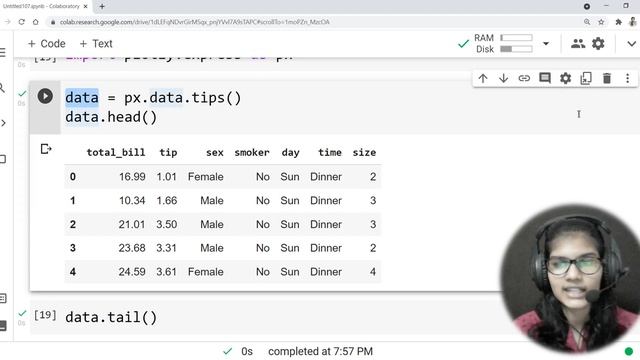
Task: Click the data.head() code line
Action: pyautogui.click(x=111, y=117)
